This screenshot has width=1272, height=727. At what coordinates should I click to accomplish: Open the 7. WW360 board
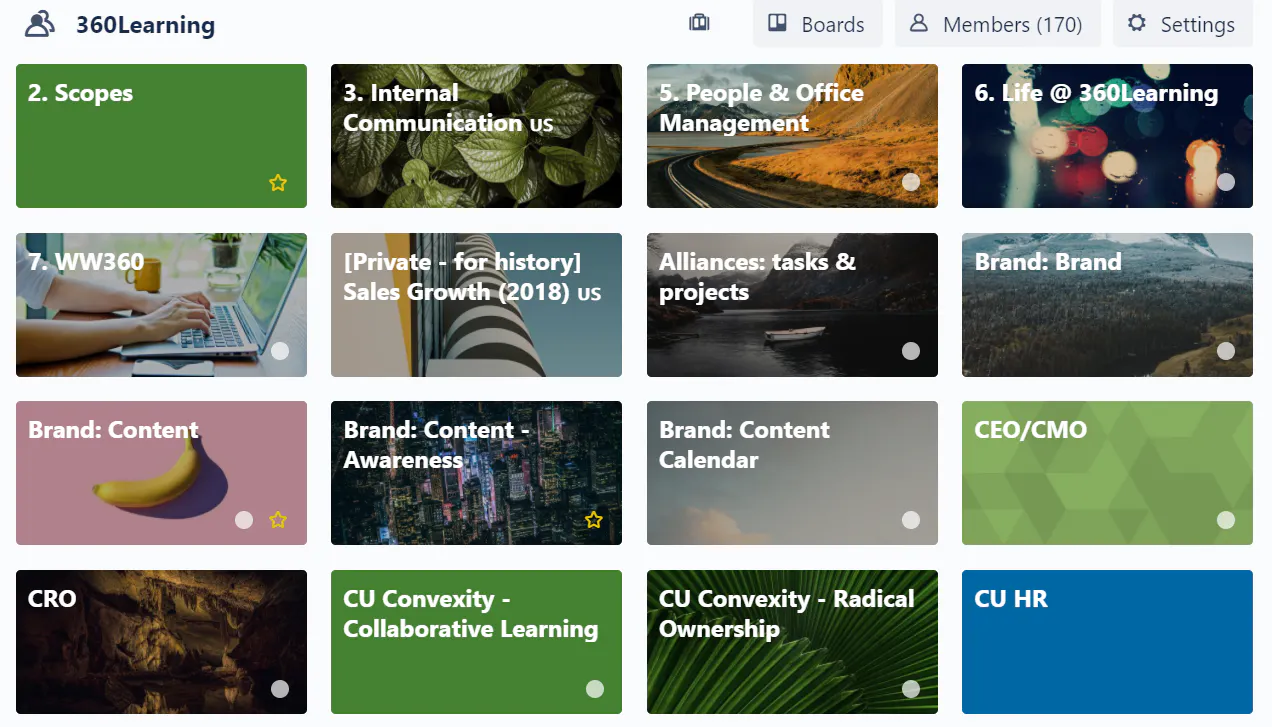click(161, 305)
